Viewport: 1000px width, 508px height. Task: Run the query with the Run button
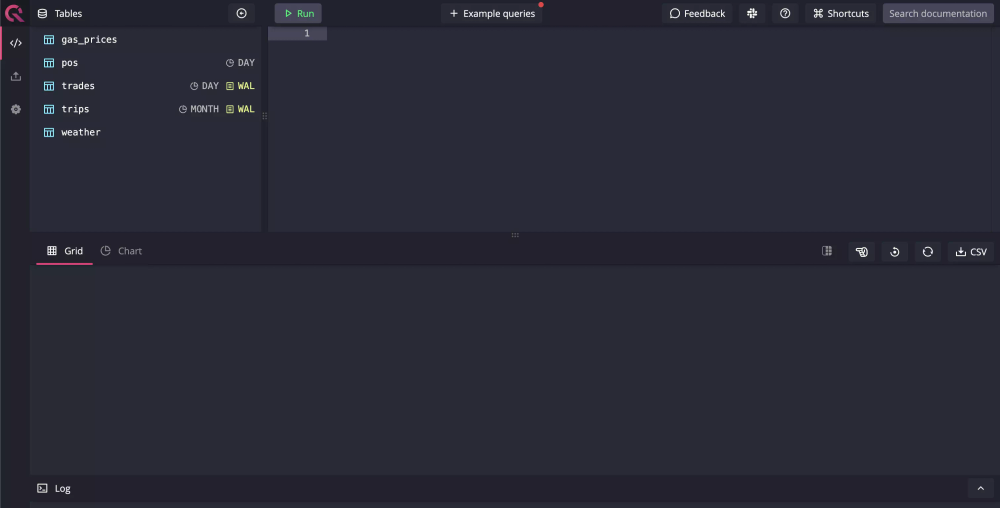point(298,13)
